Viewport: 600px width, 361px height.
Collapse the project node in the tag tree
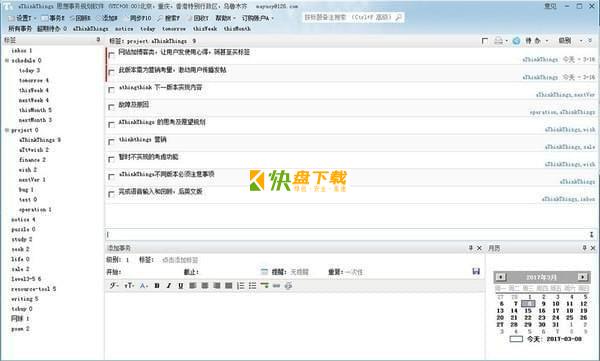(x=7, y=130)
